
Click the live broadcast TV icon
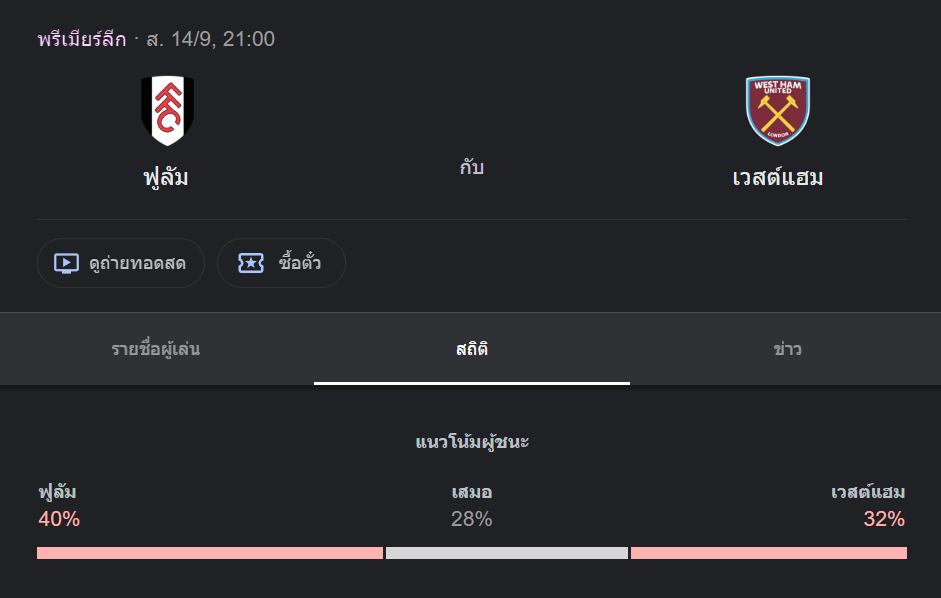point(67,264)
